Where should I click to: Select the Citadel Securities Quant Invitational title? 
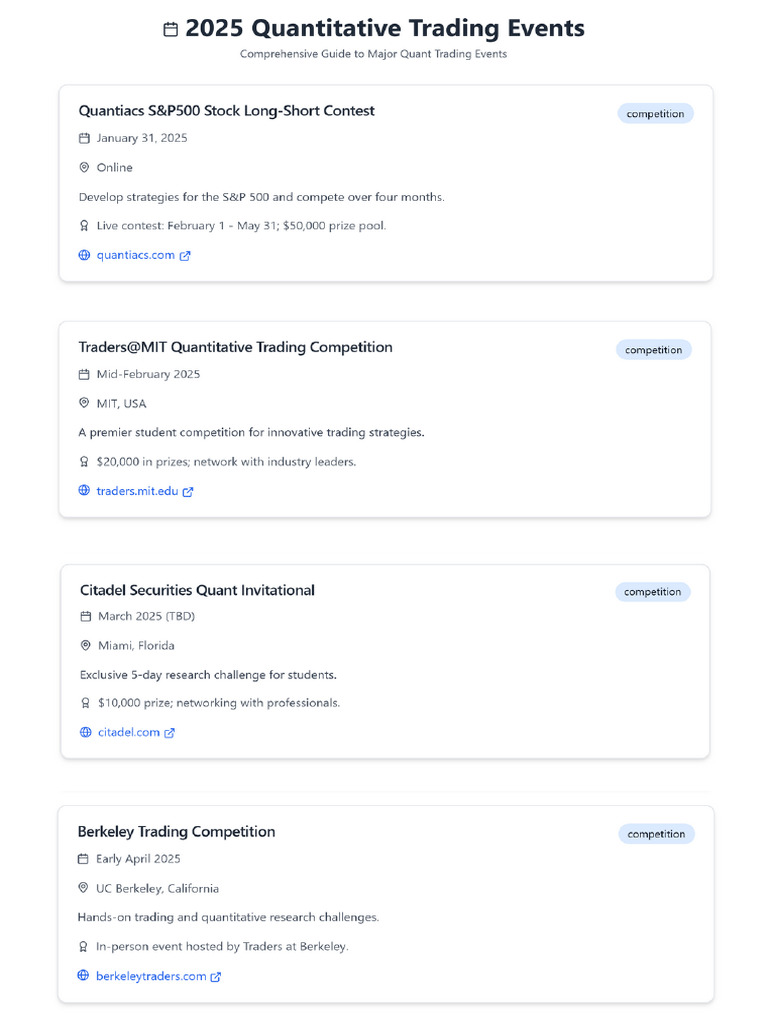tap(197, 590)
